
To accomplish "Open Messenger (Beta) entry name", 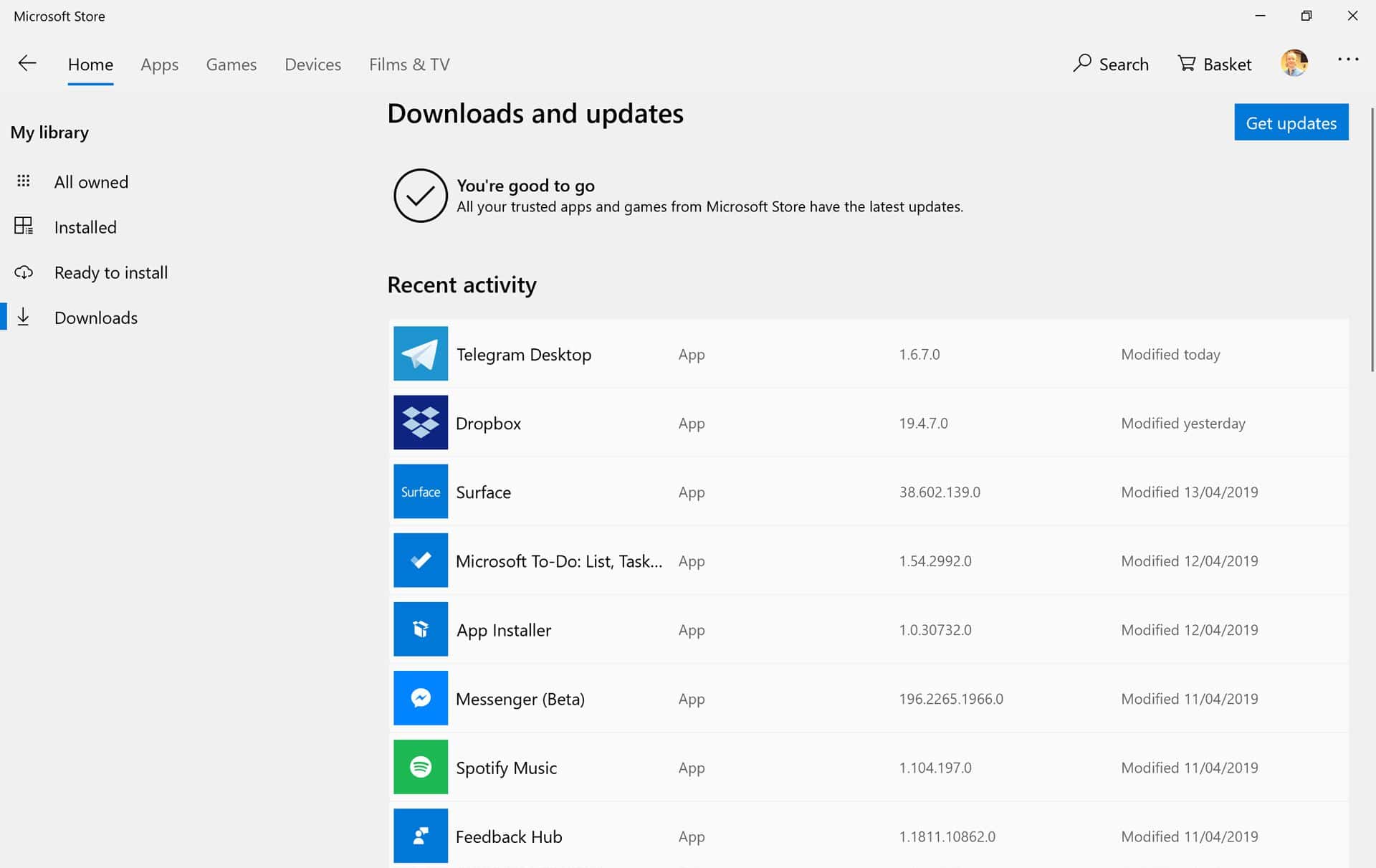I will click(x=520, y=699).
